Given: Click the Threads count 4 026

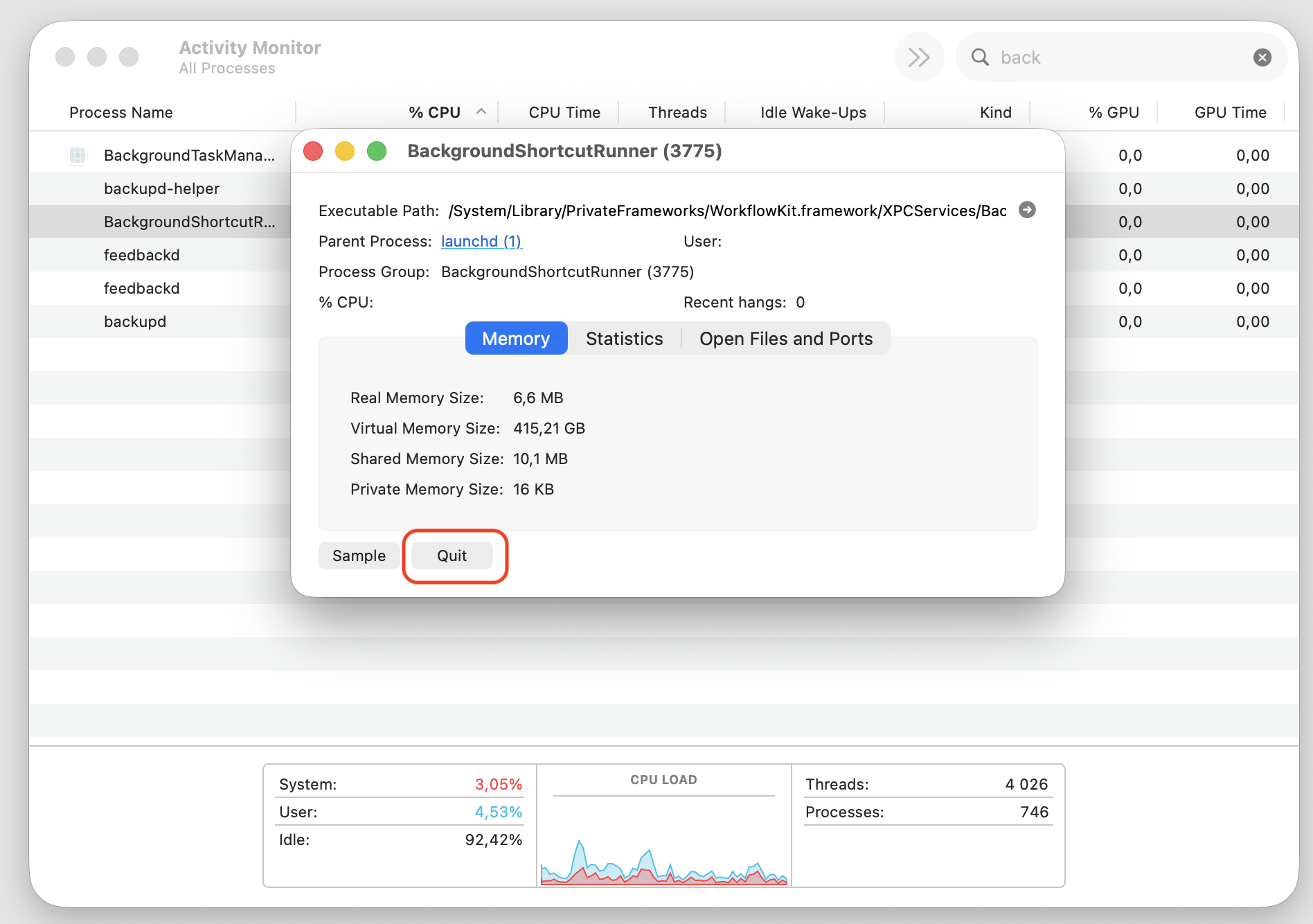Looking at the screenshot, I should (x=1027, y=784).
